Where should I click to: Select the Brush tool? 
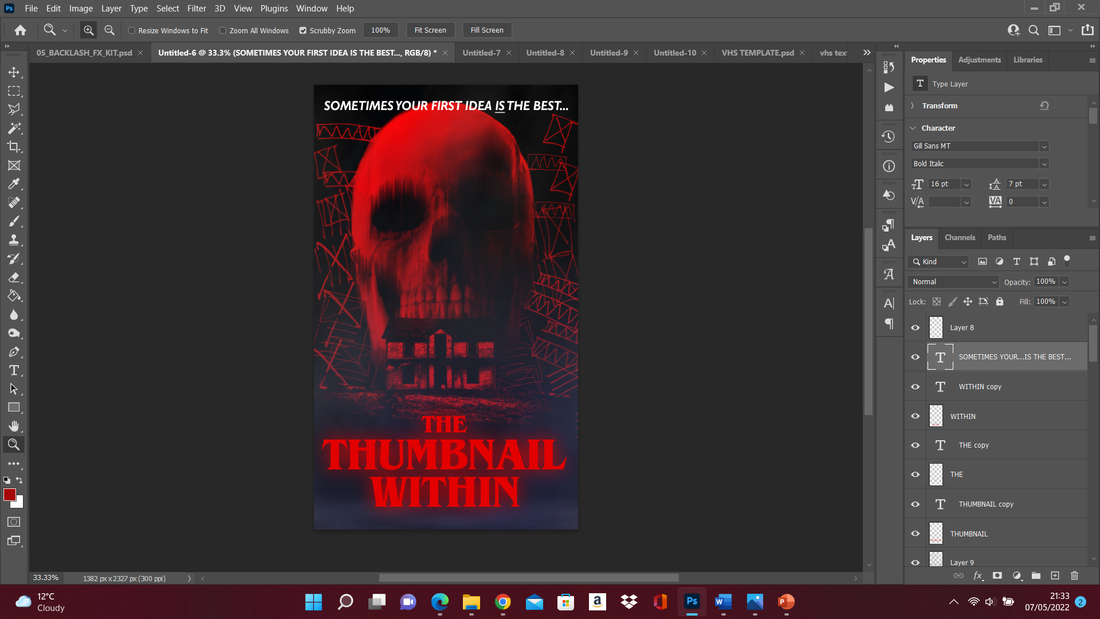point(14,221)
